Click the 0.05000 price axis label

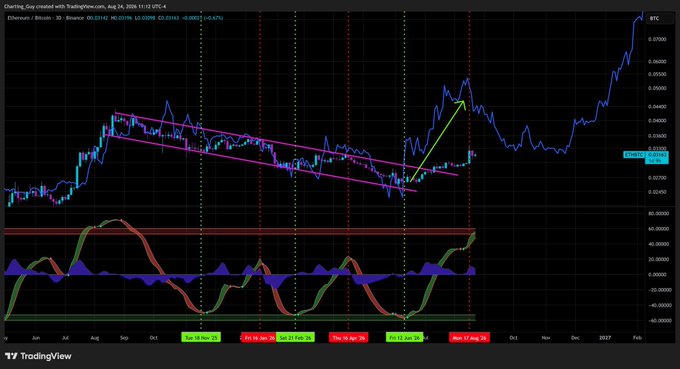[657, 88]
